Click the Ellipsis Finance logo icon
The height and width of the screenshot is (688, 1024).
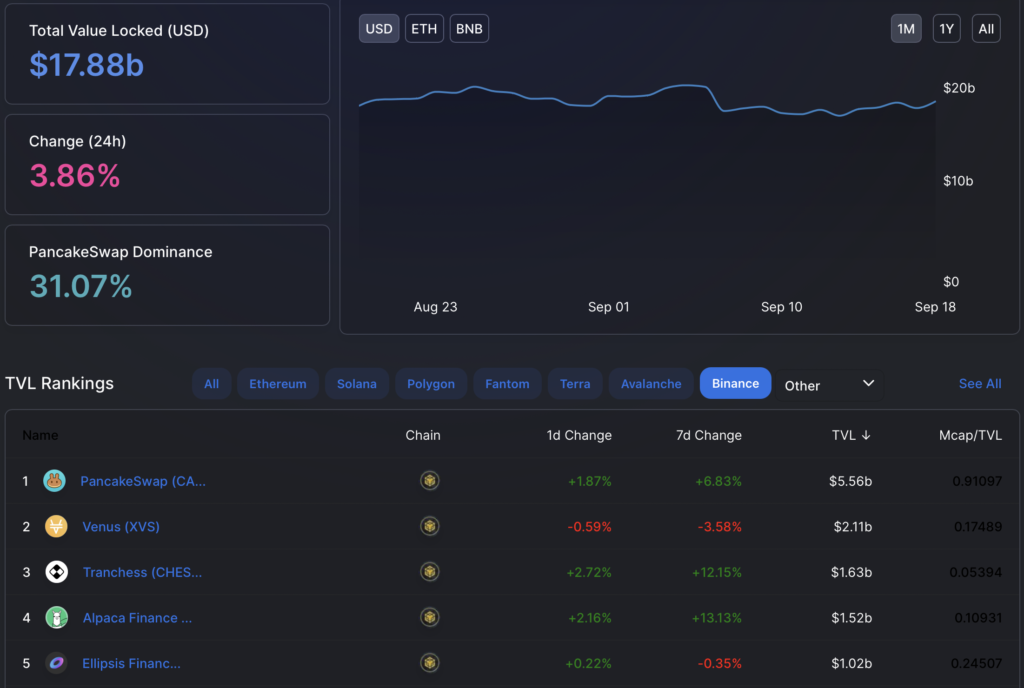[x=56, y=663]
